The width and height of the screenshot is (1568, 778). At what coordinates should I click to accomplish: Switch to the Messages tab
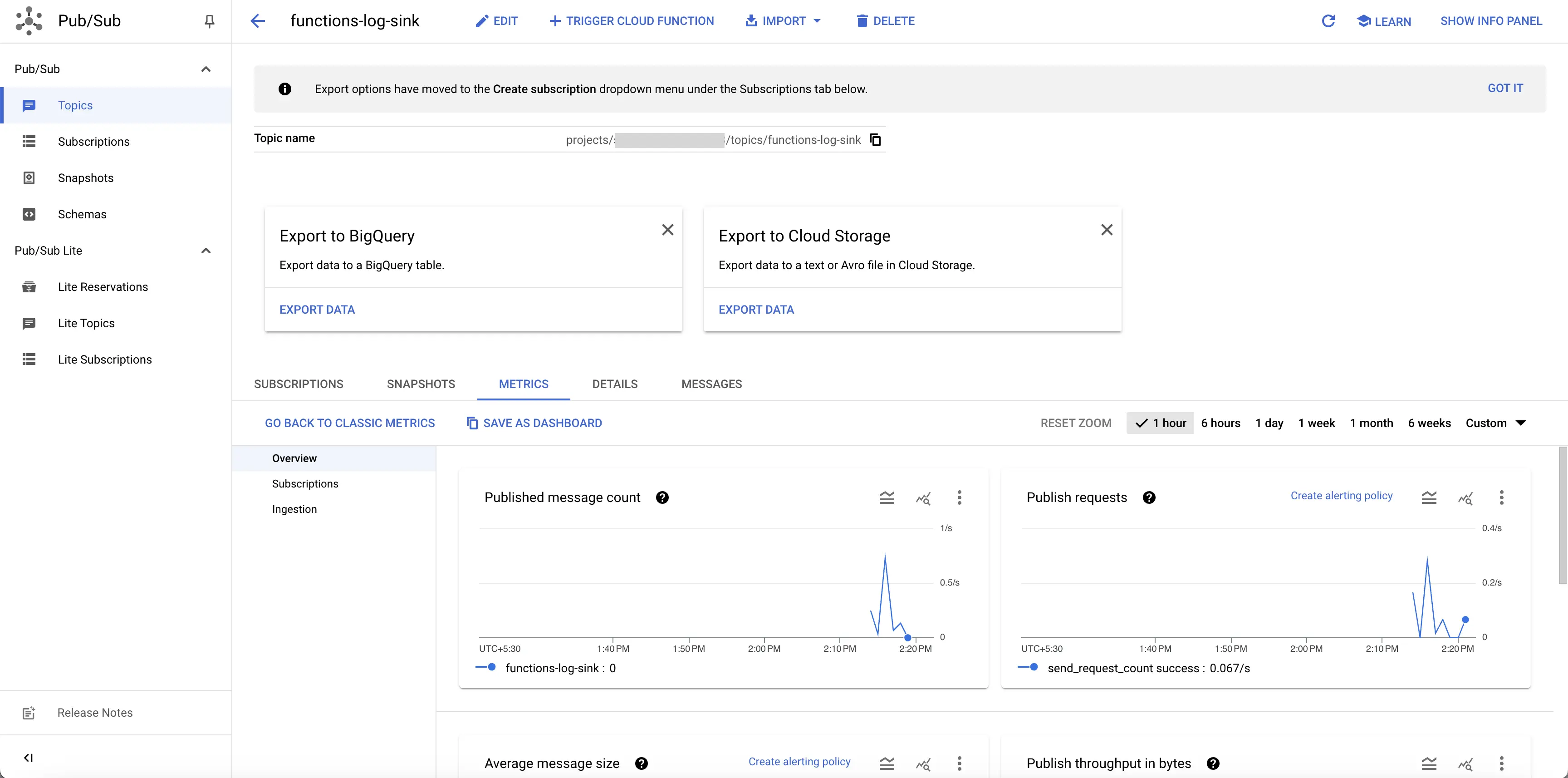pos(711,384)
